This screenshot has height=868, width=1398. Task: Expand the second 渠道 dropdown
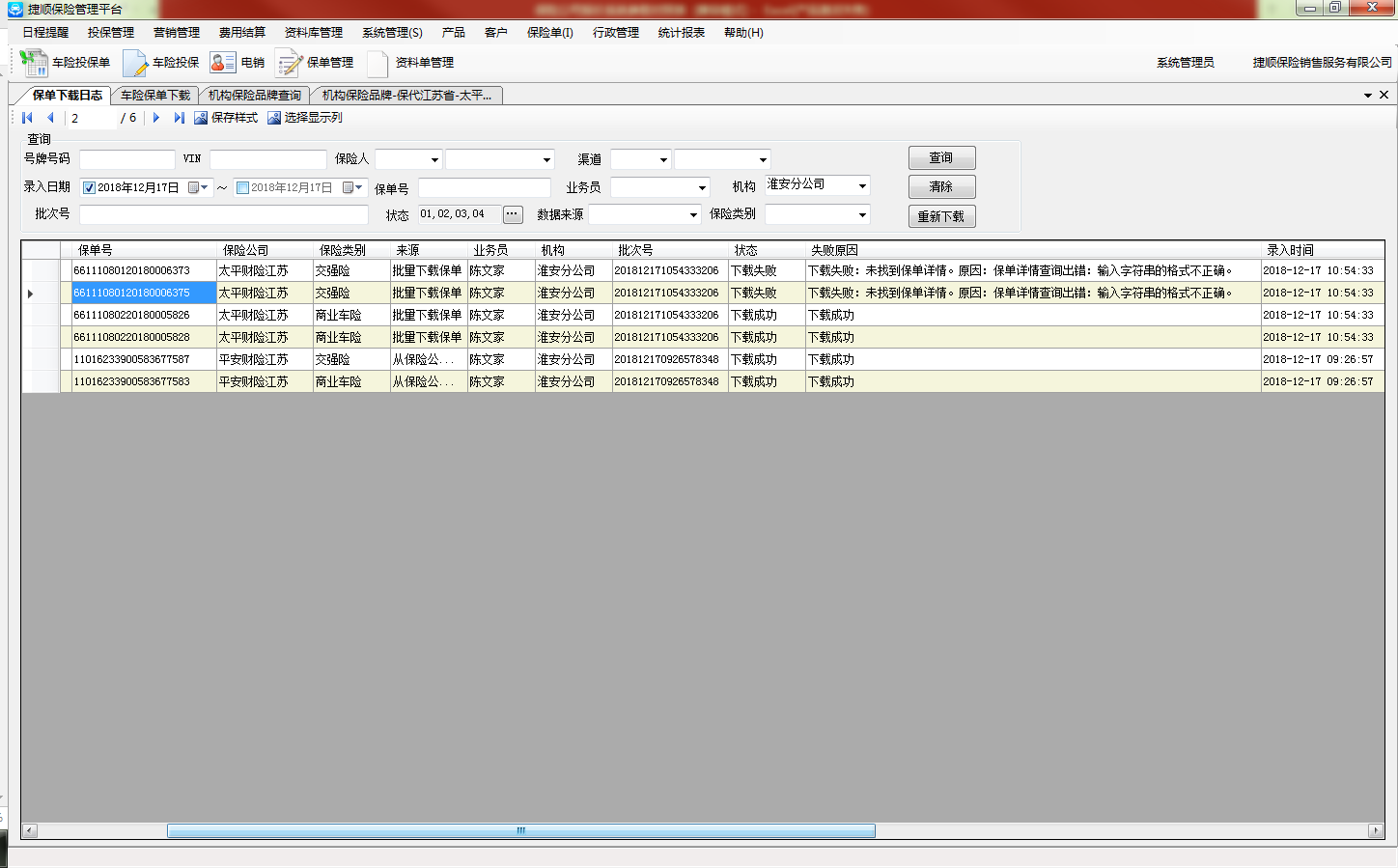(x=763, y=160)
